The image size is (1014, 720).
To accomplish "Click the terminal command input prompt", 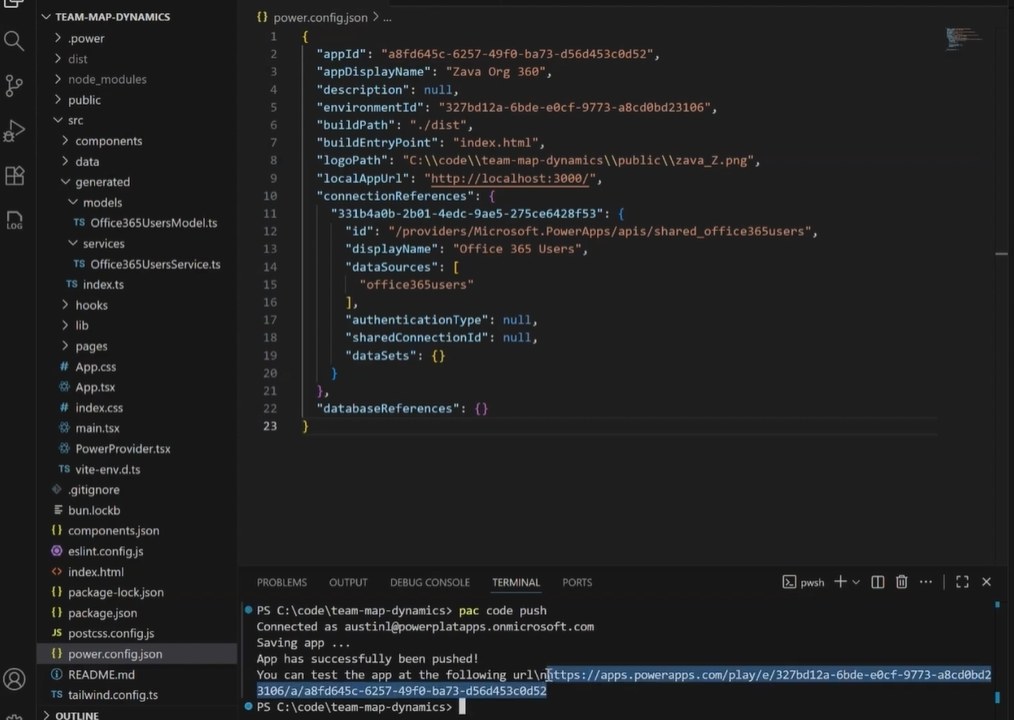I will [462, 707].
